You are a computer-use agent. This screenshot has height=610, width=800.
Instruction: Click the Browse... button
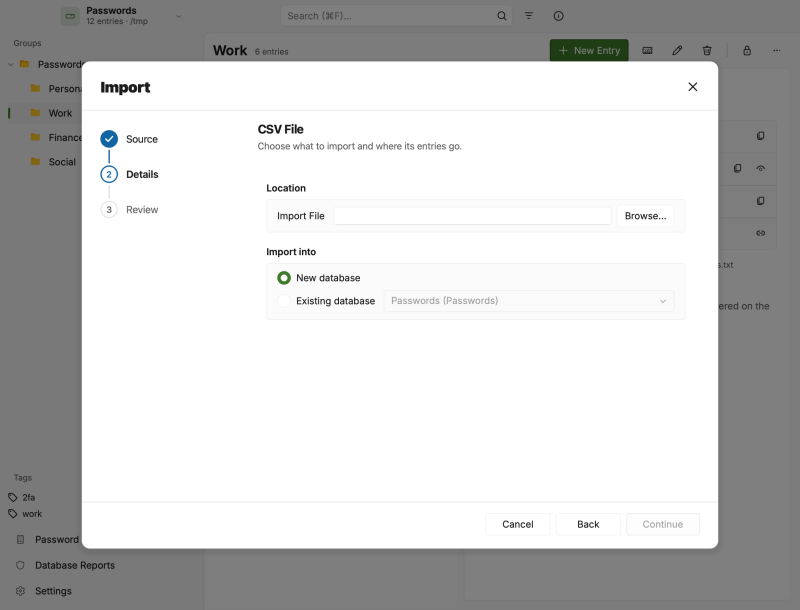pyautogui.click(x=645, y=216)
